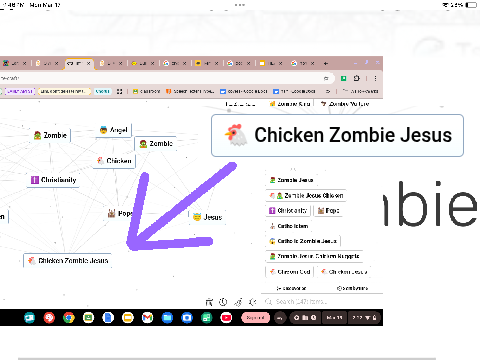Open the Files app on shelf
The width and height of the screenshot is (480, 360).
(167, 318)
